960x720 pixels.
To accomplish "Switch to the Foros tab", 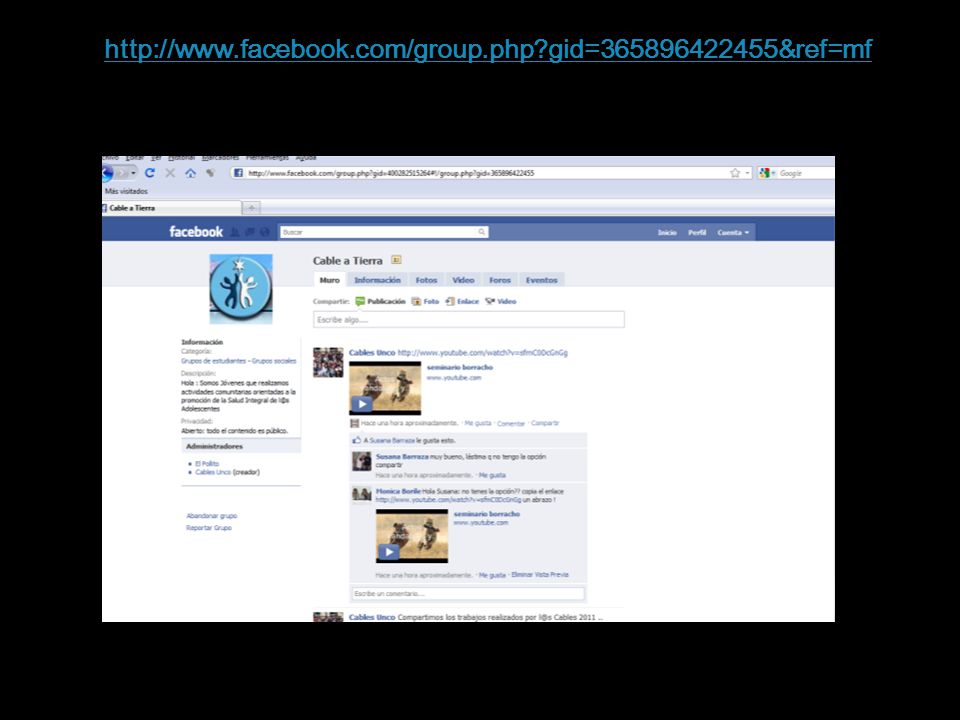I will coord(500,280).
